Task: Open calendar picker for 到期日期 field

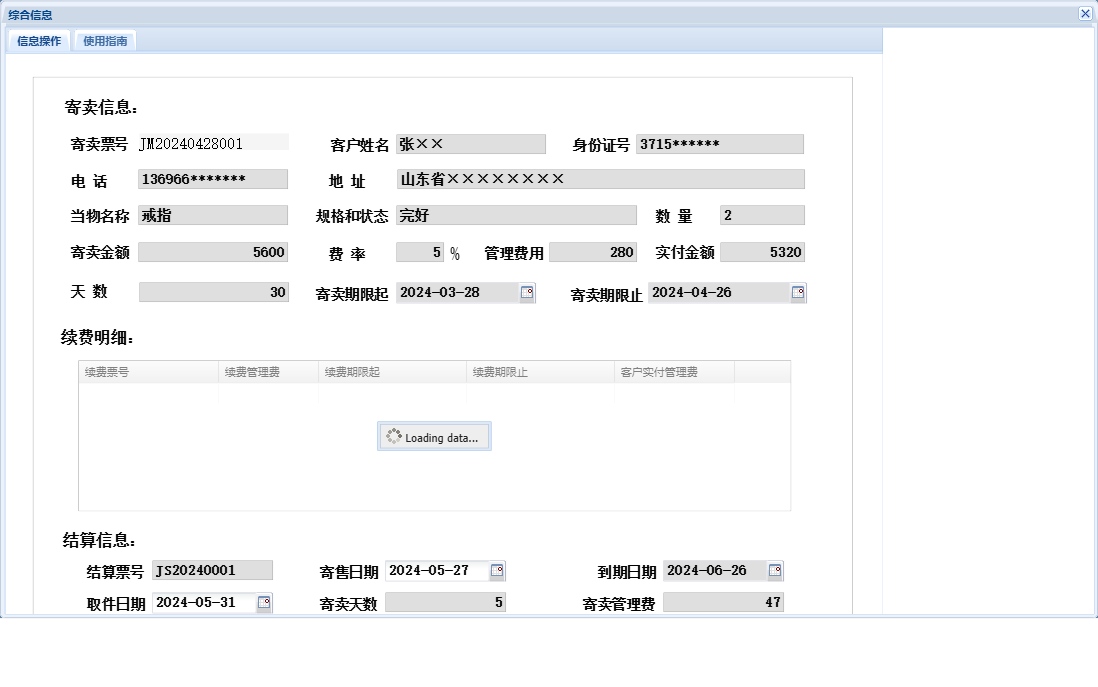Action: point(773,571)
